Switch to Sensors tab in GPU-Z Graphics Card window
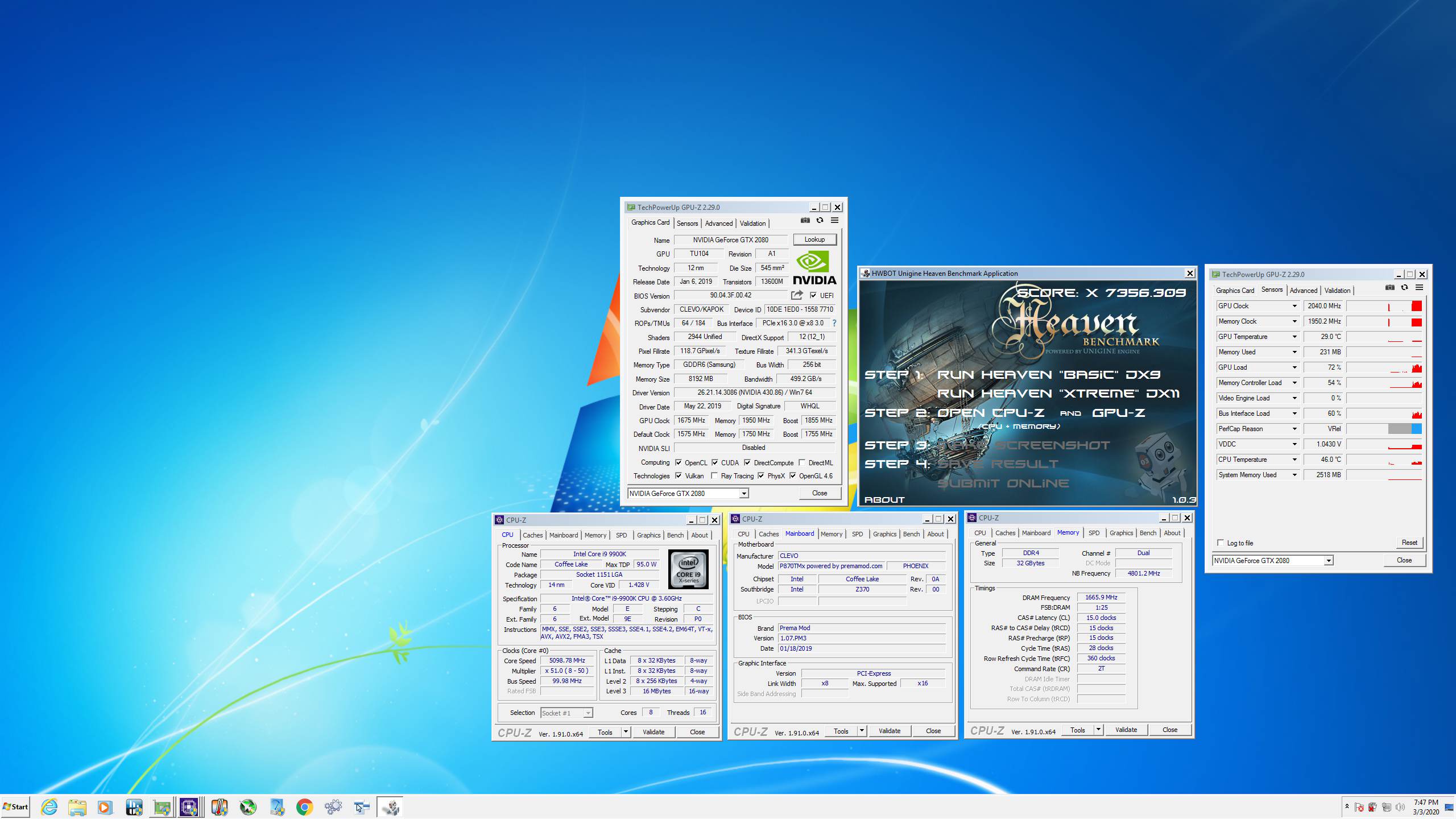This screenshot has height=819, width=1456. pos(687,224)
